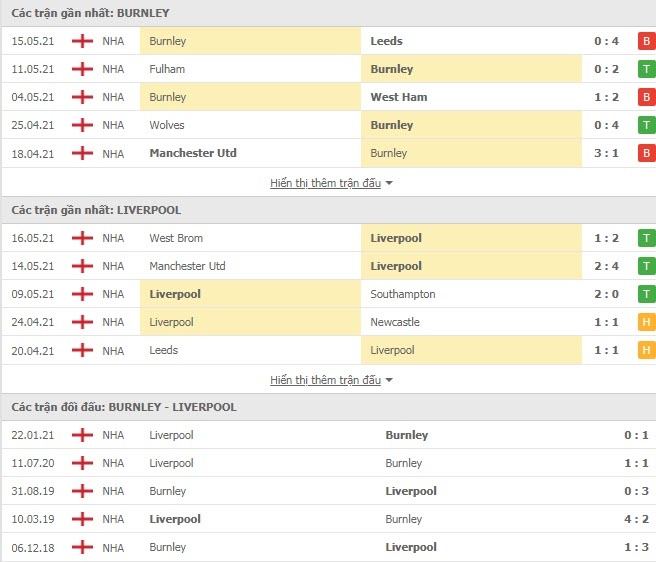Click the England flag on 16.05.21 row
The width and height of the screenshot is (656, 562).
tap(82, 238)
